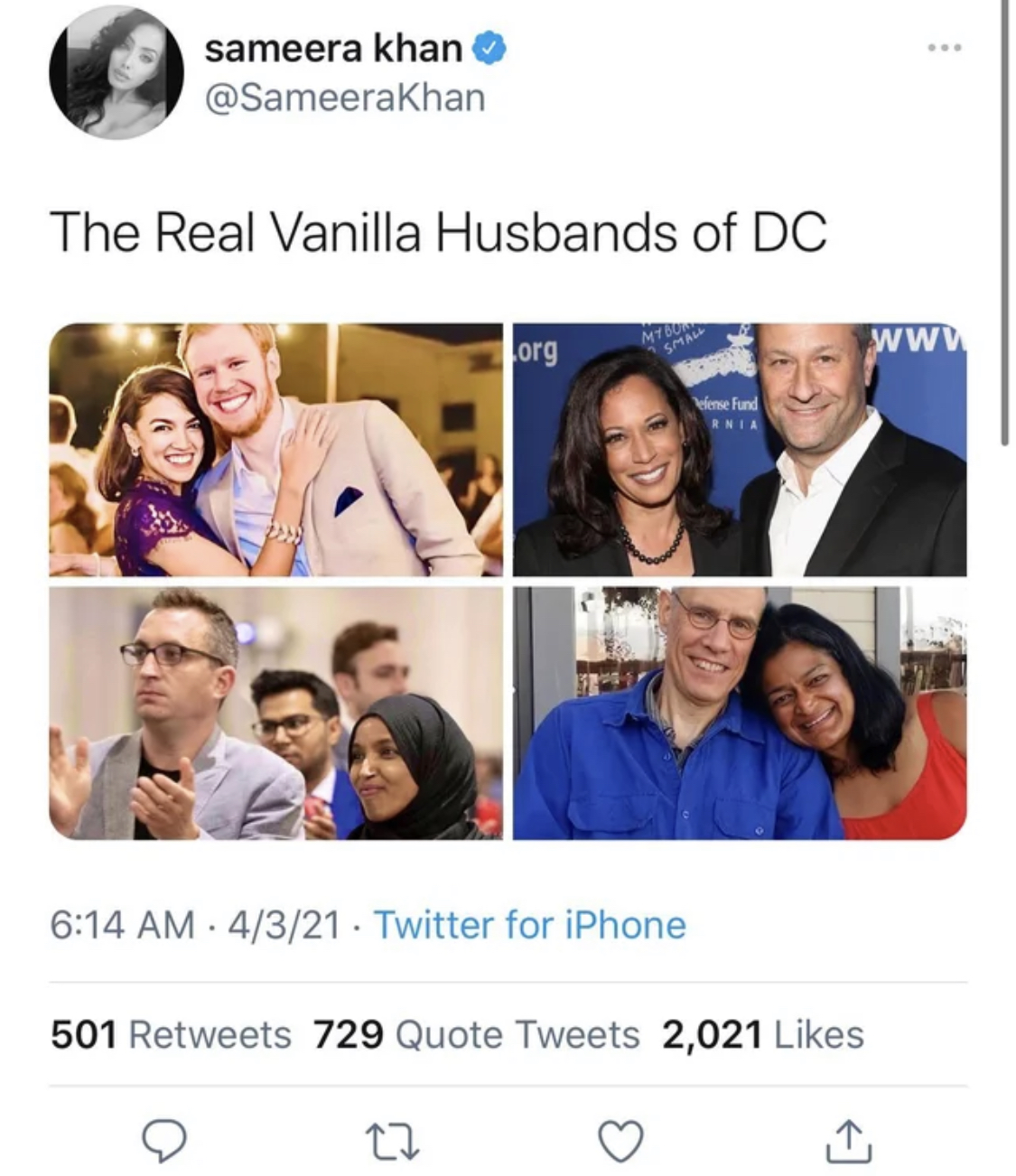Screen dimensions: 1016x1176
Task: Like the tweet with the heart icon
Action: click(x=621, y=1141)
